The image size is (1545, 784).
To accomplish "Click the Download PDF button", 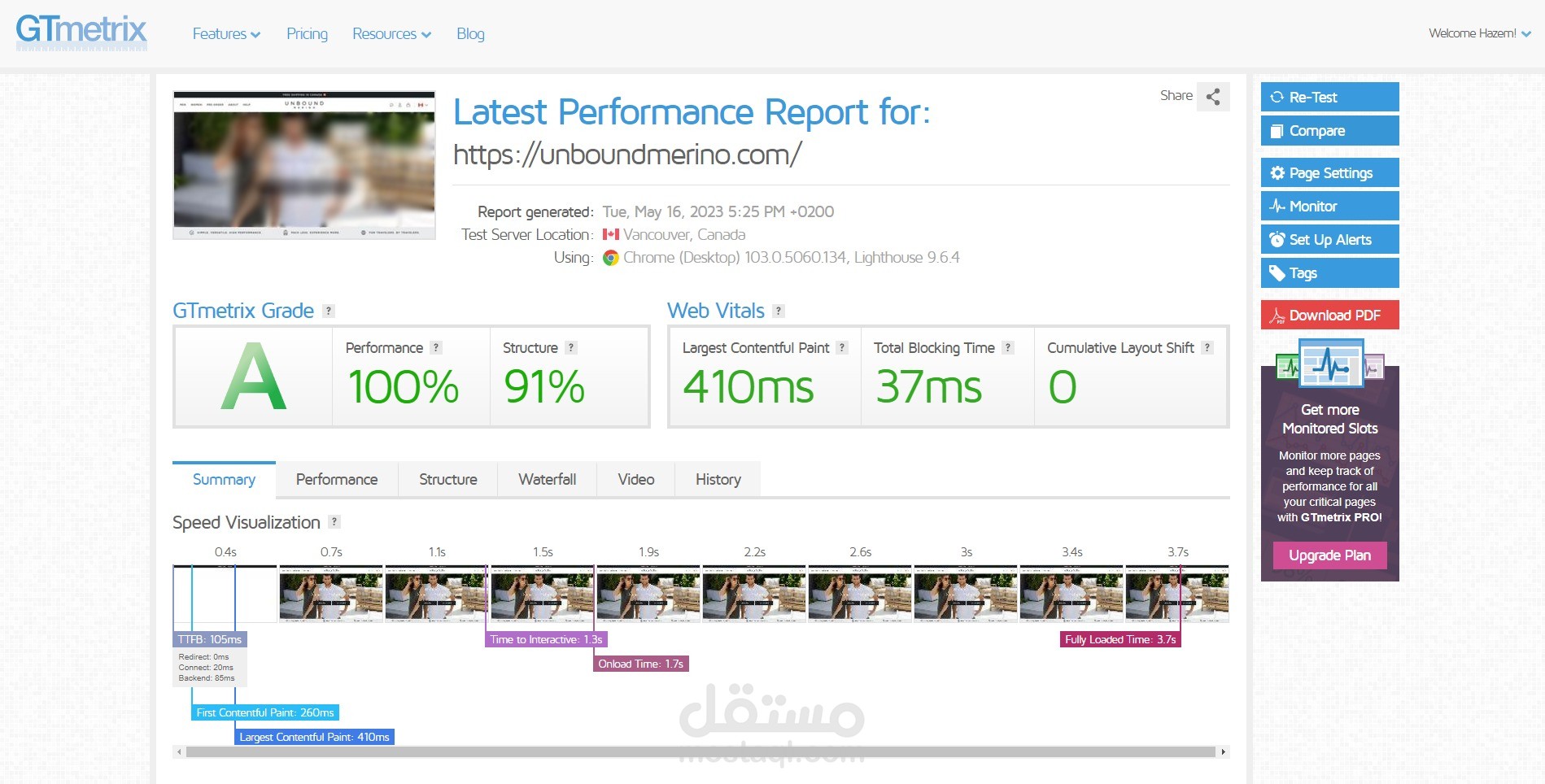I will point(1330,315).
